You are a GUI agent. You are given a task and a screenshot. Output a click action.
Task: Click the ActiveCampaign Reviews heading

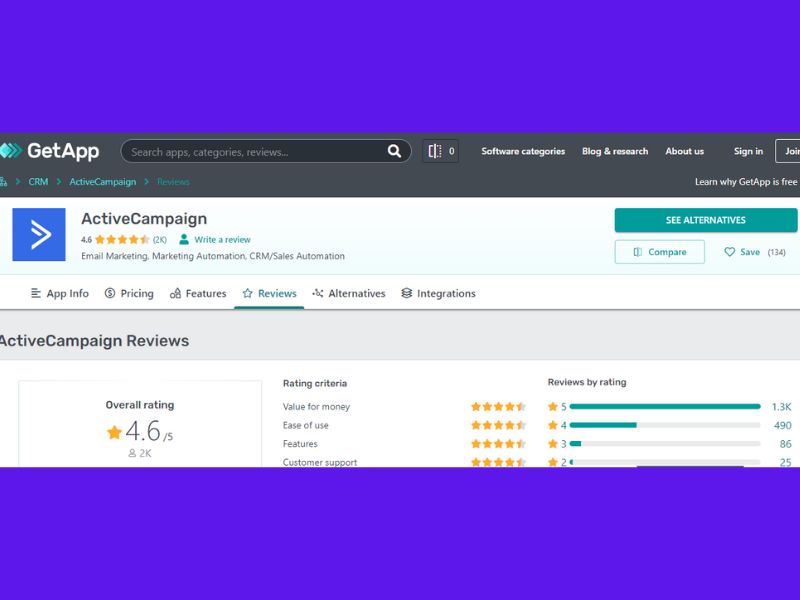pos(94,341)
